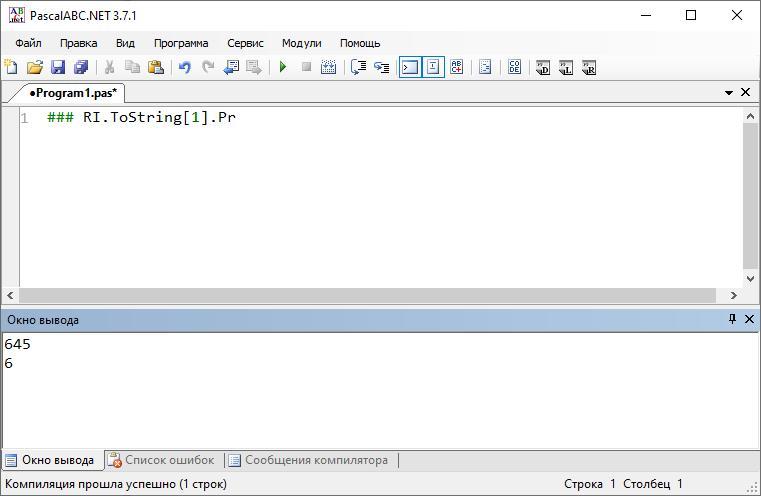761x496 pixels.
Task: Click the toolbar icon labeled D
Action: [x=543, y=67]
